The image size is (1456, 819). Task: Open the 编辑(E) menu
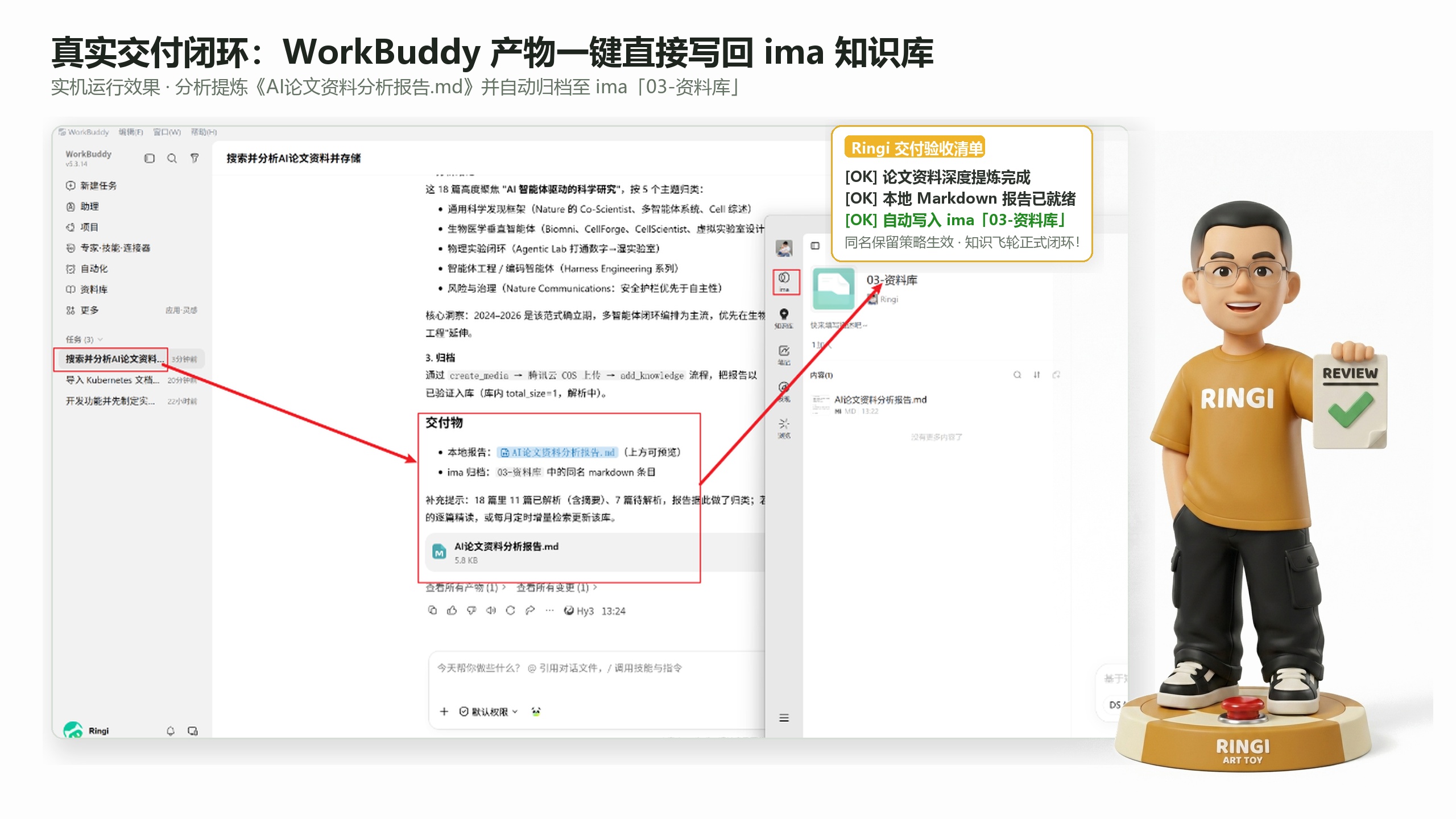click(x=131, y=132)
